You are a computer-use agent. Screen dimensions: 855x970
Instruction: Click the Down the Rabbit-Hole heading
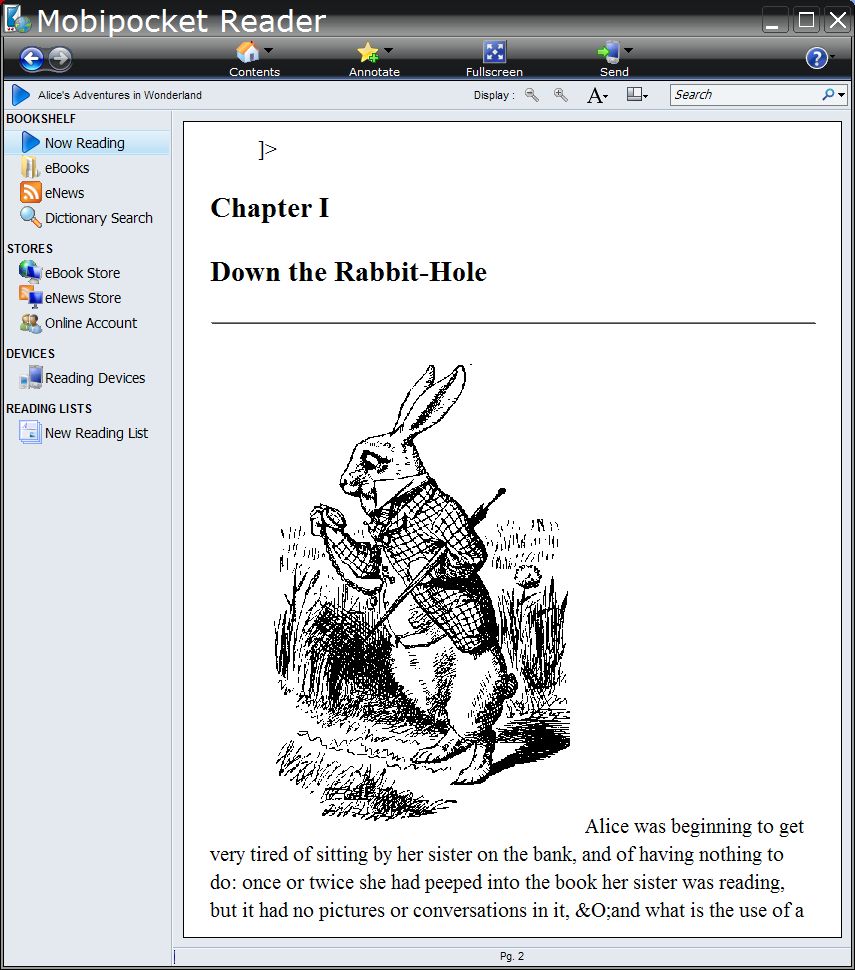pos(348,272)
